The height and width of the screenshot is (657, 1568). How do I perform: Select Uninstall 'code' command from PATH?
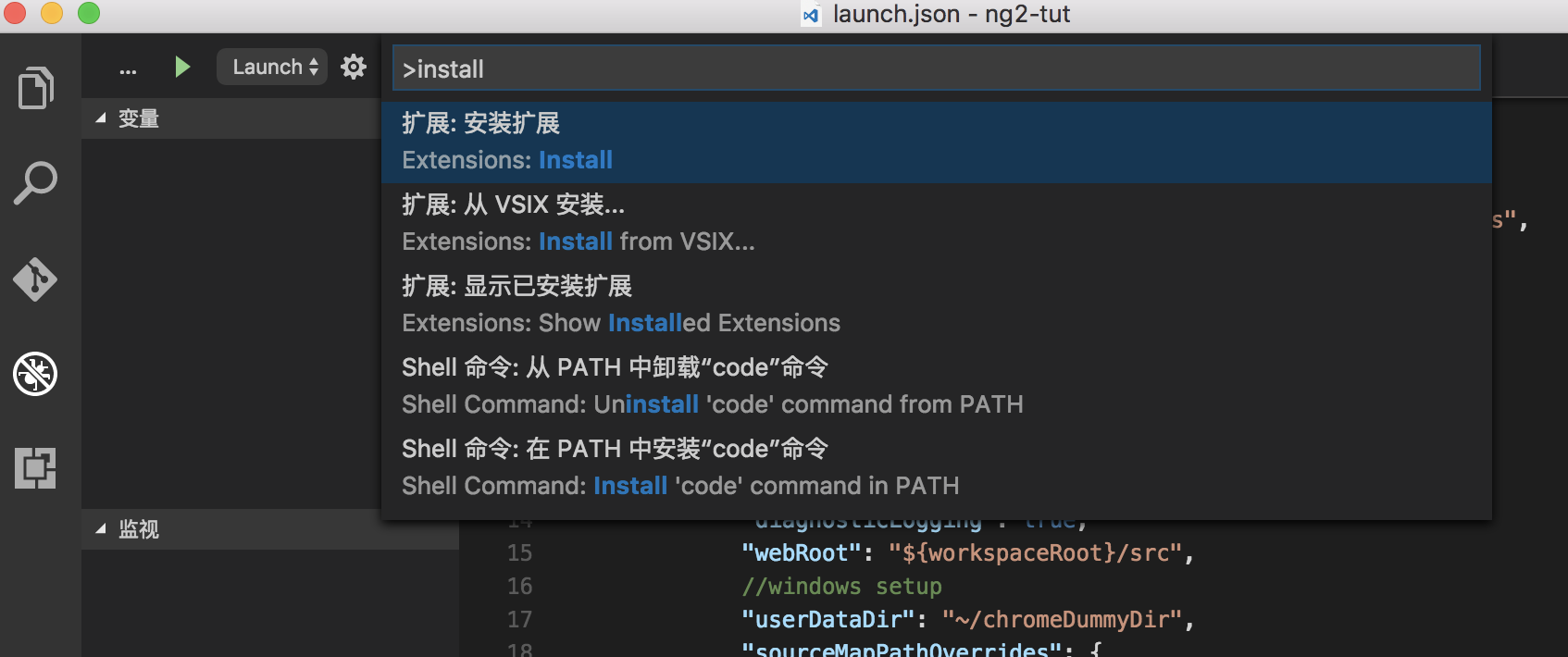[x=936, y=386]
